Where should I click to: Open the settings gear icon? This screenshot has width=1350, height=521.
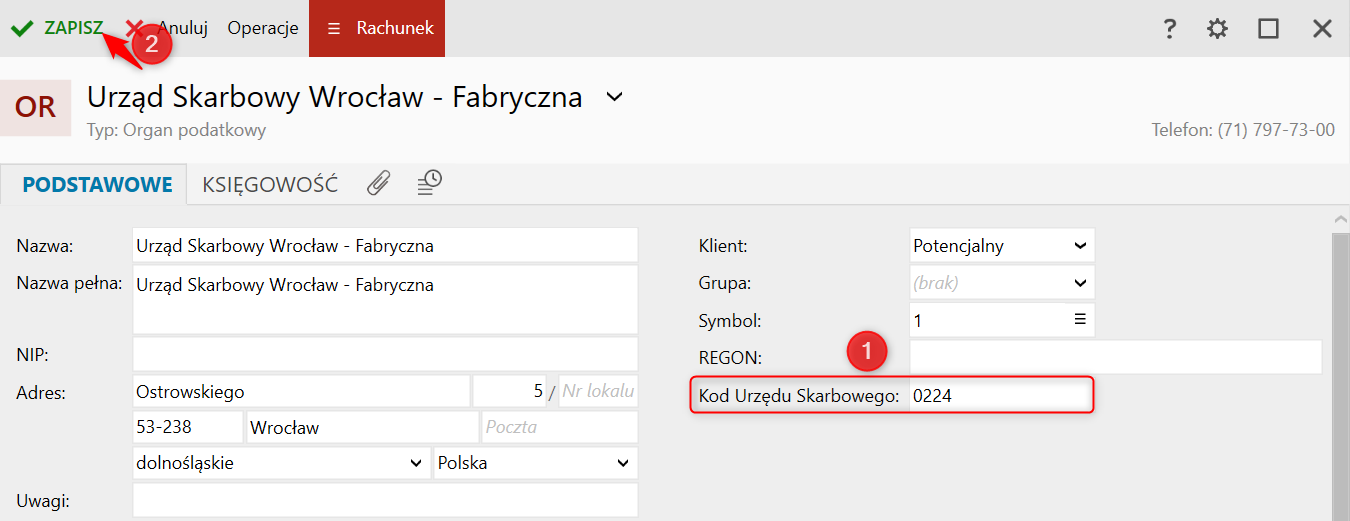point(1217,29)
